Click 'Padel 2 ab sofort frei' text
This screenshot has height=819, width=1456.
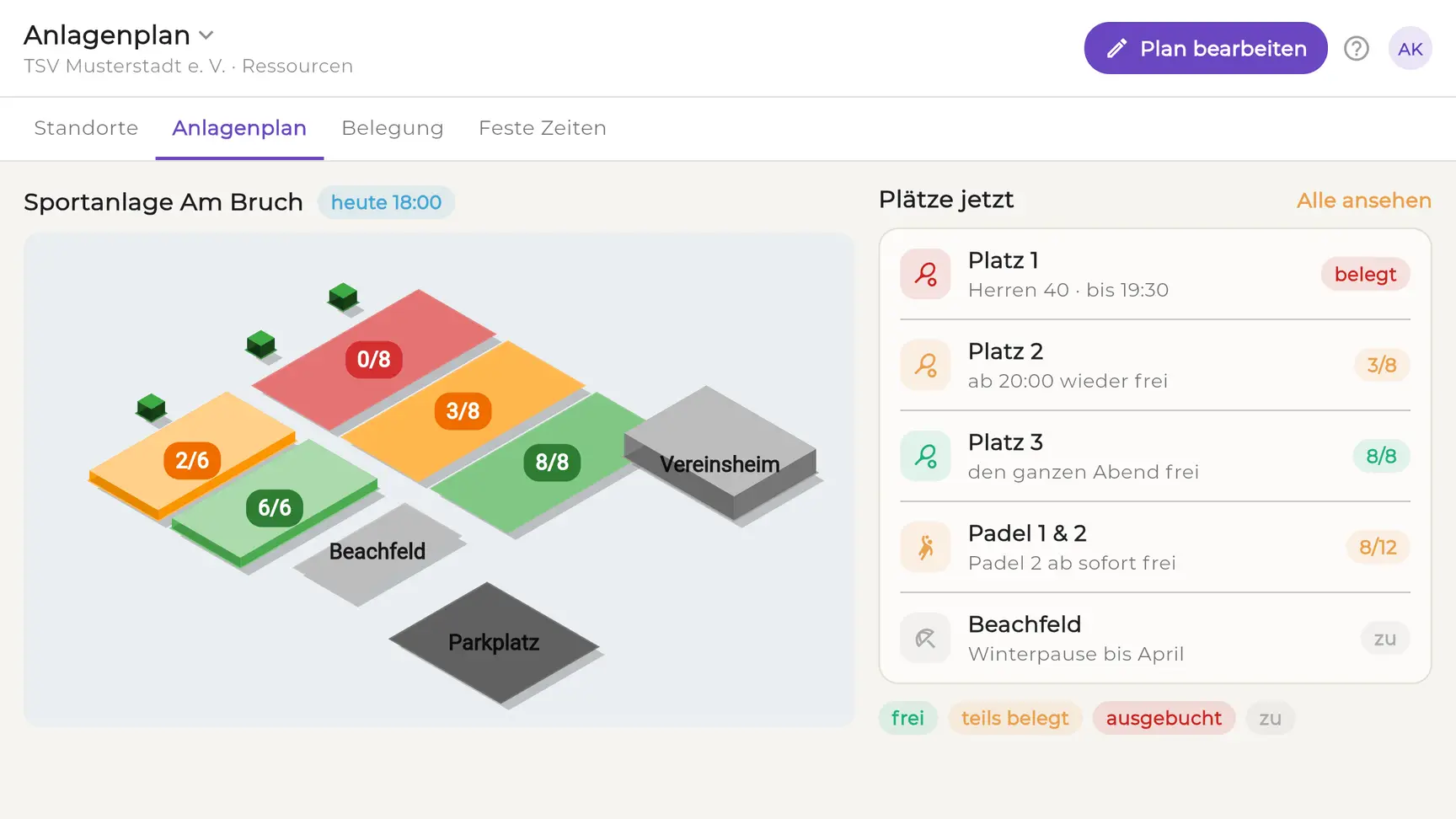1072,563
